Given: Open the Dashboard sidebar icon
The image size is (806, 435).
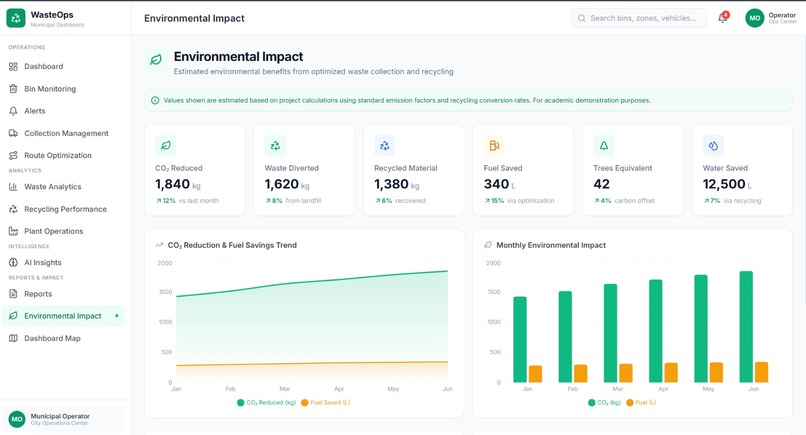Looking at the screenshot, I should click(13, 66).
